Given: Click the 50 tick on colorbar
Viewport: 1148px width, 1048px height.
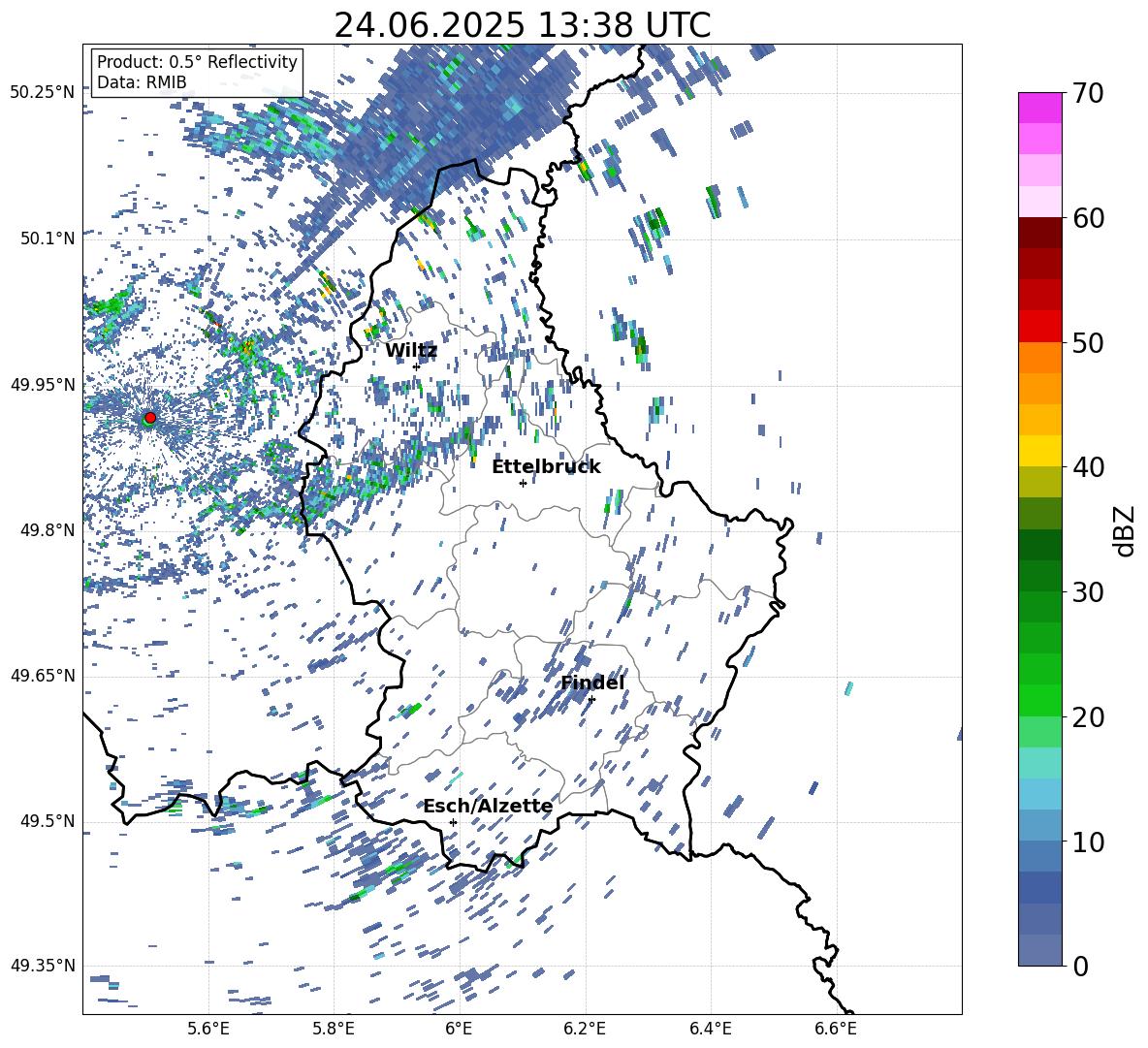Looking at the screenshot, I should (1088, 343).
